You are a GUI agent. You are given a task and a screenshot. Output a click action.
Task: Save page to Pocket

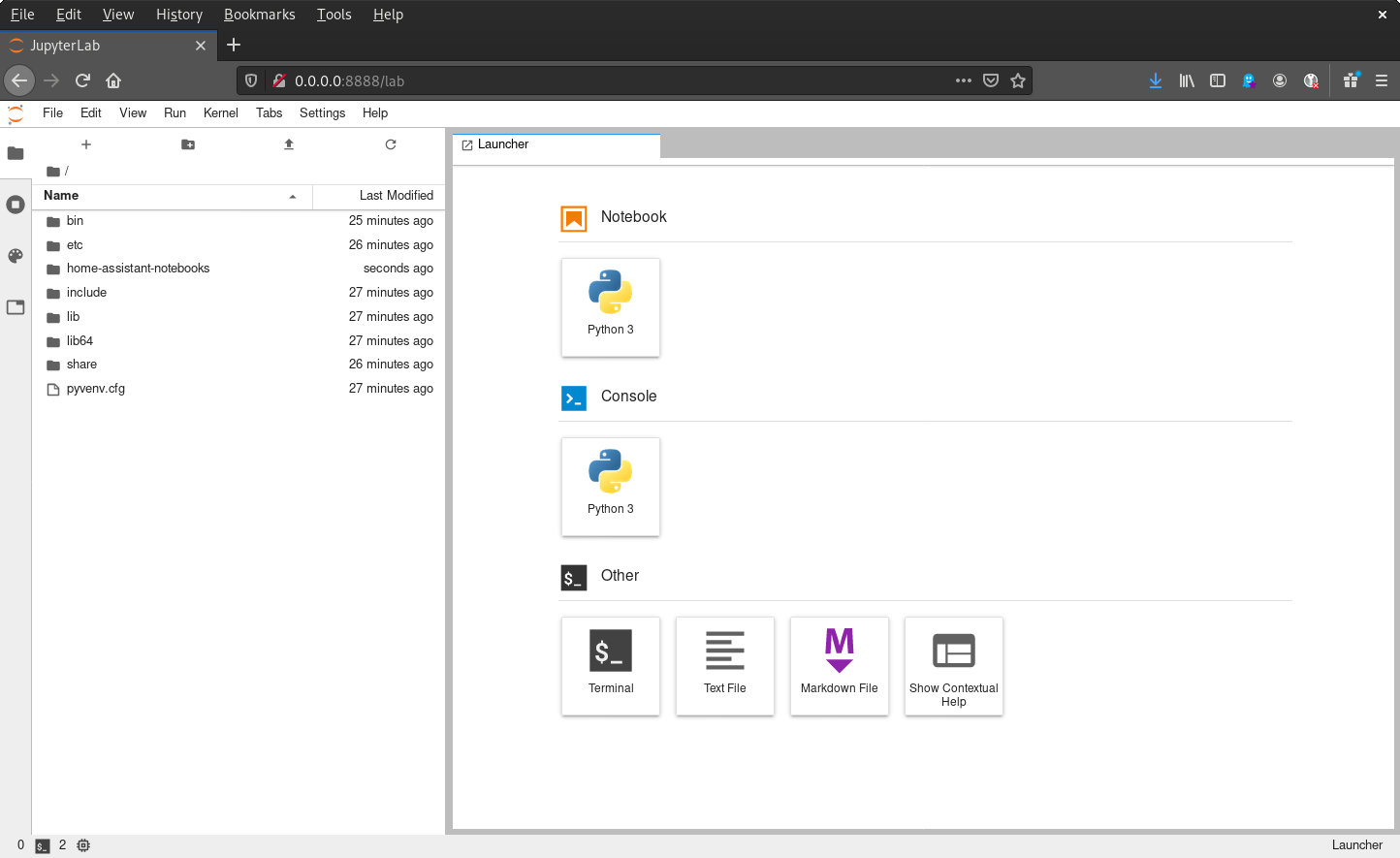pos(991,80)
